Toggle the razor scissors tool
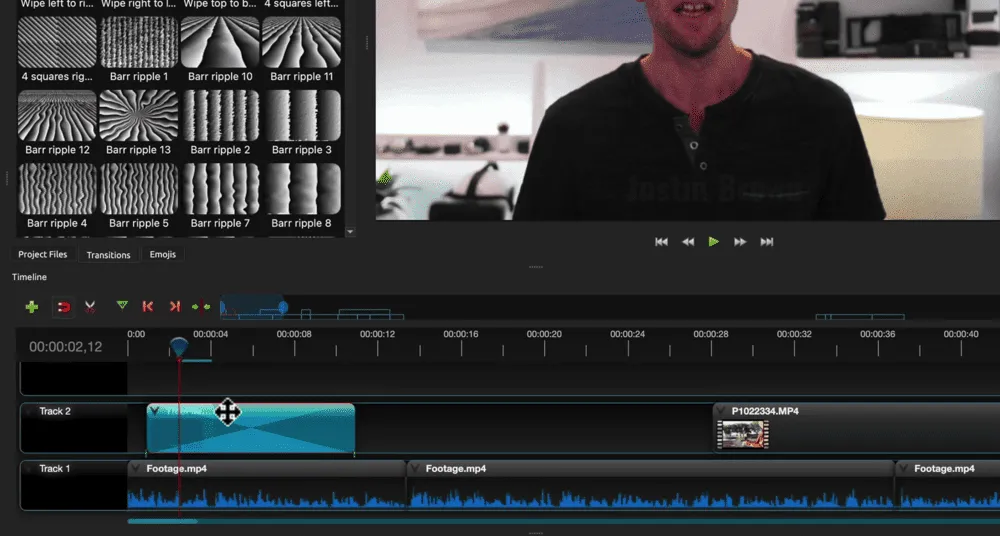 pyautogui.click(x=90, y=307)
